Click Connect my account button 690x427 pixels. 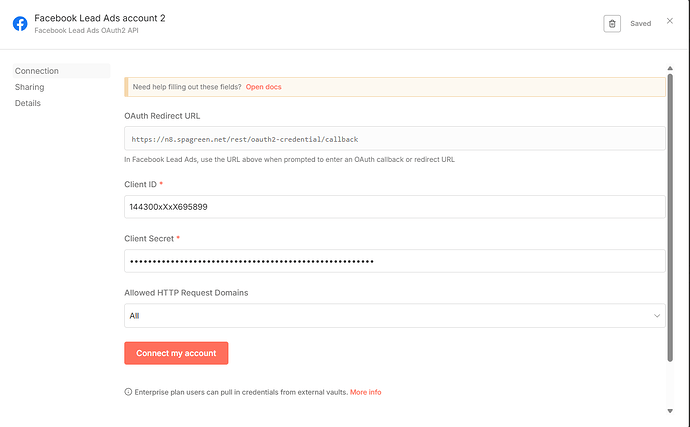[176, 353]
